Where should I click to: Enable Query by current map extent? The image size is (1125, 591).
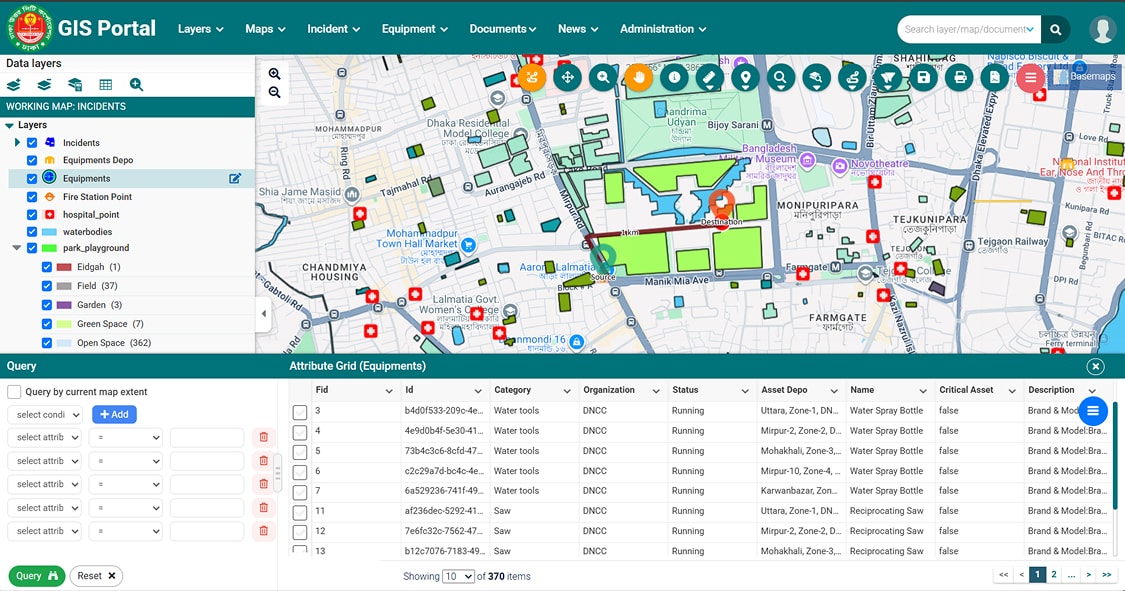point(15,392)
